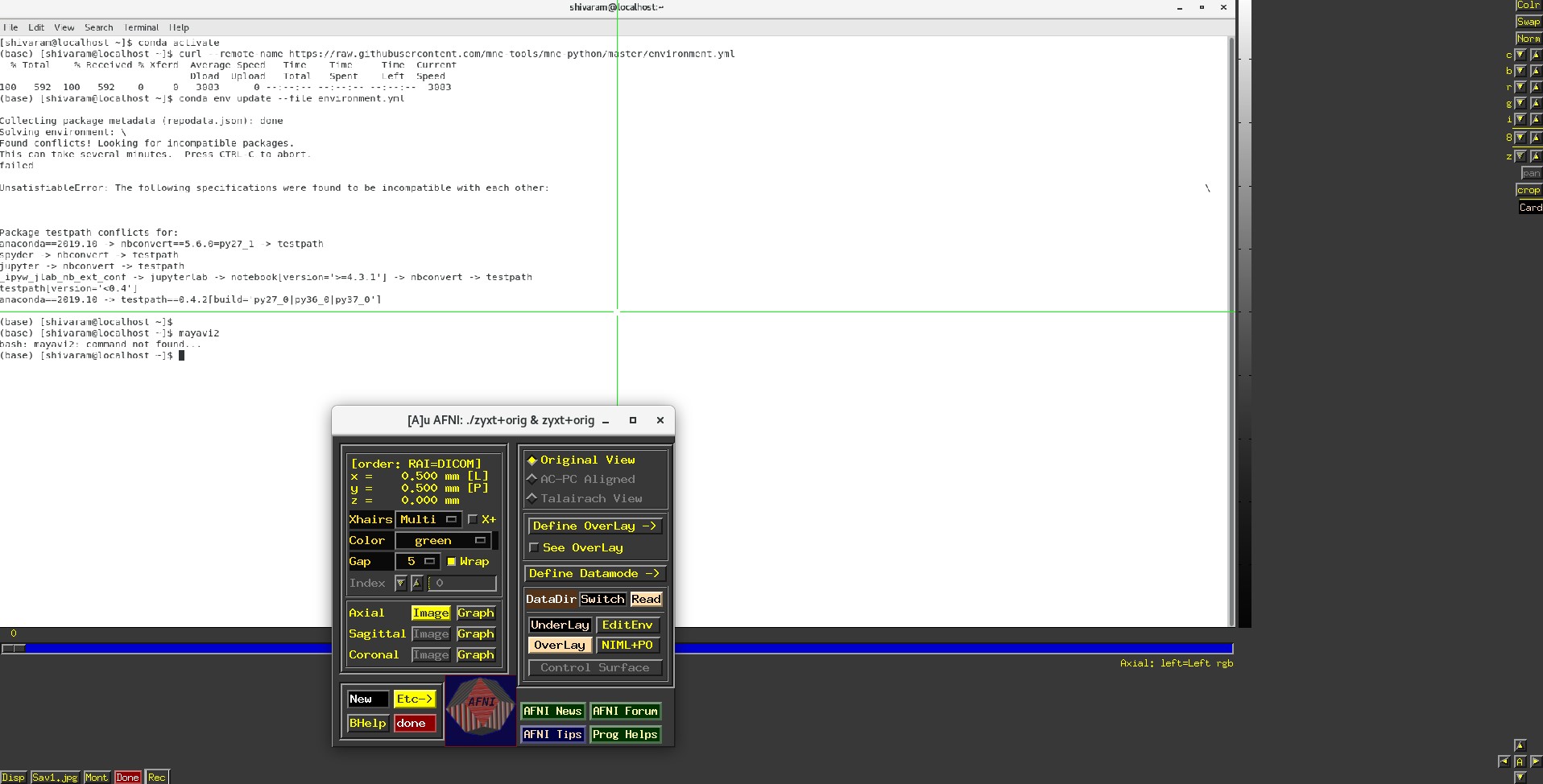Toggle the Sagittal Image viewer button
The height and width of the screenshot is (784, 1543).
pyautogui.click(x=431, y=634)
